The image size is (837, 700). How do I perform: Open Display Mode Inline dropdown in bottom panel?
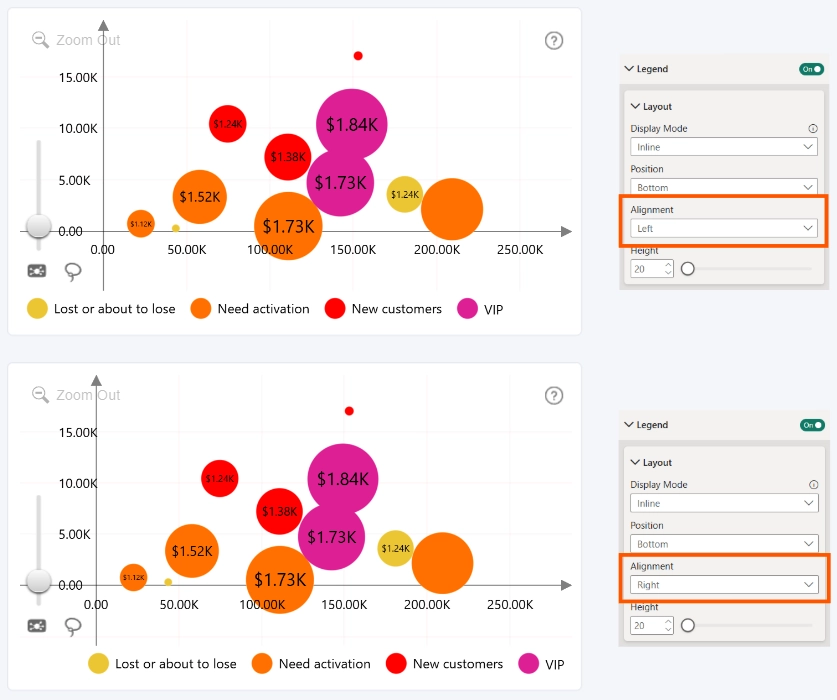pos(724,504)
